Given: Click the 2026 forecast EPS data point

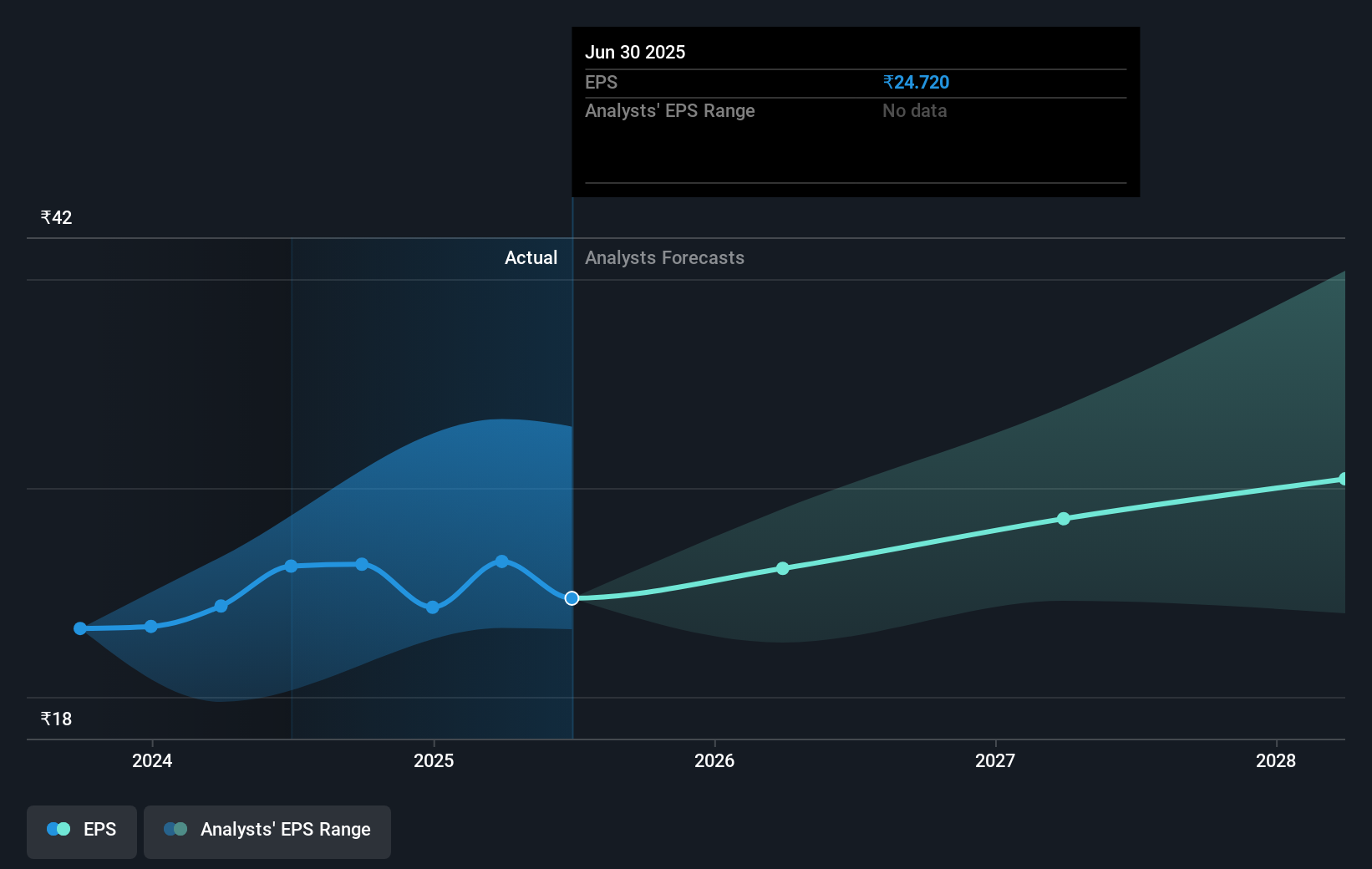Looking at the screenshot, I should 782,568.
